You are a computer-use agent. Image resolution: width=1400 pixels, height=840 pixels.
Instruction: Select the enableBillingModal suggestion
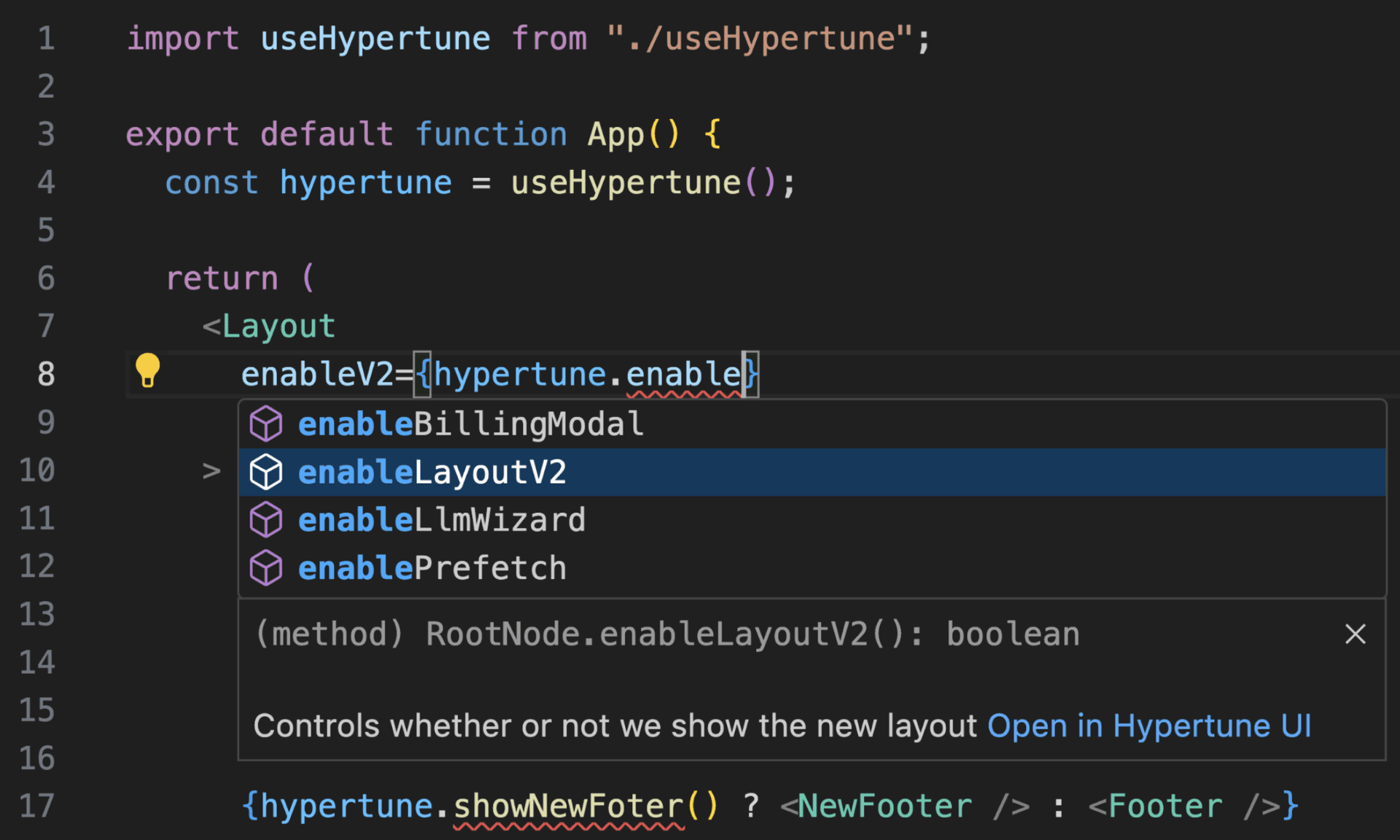[x=470, y=423]
